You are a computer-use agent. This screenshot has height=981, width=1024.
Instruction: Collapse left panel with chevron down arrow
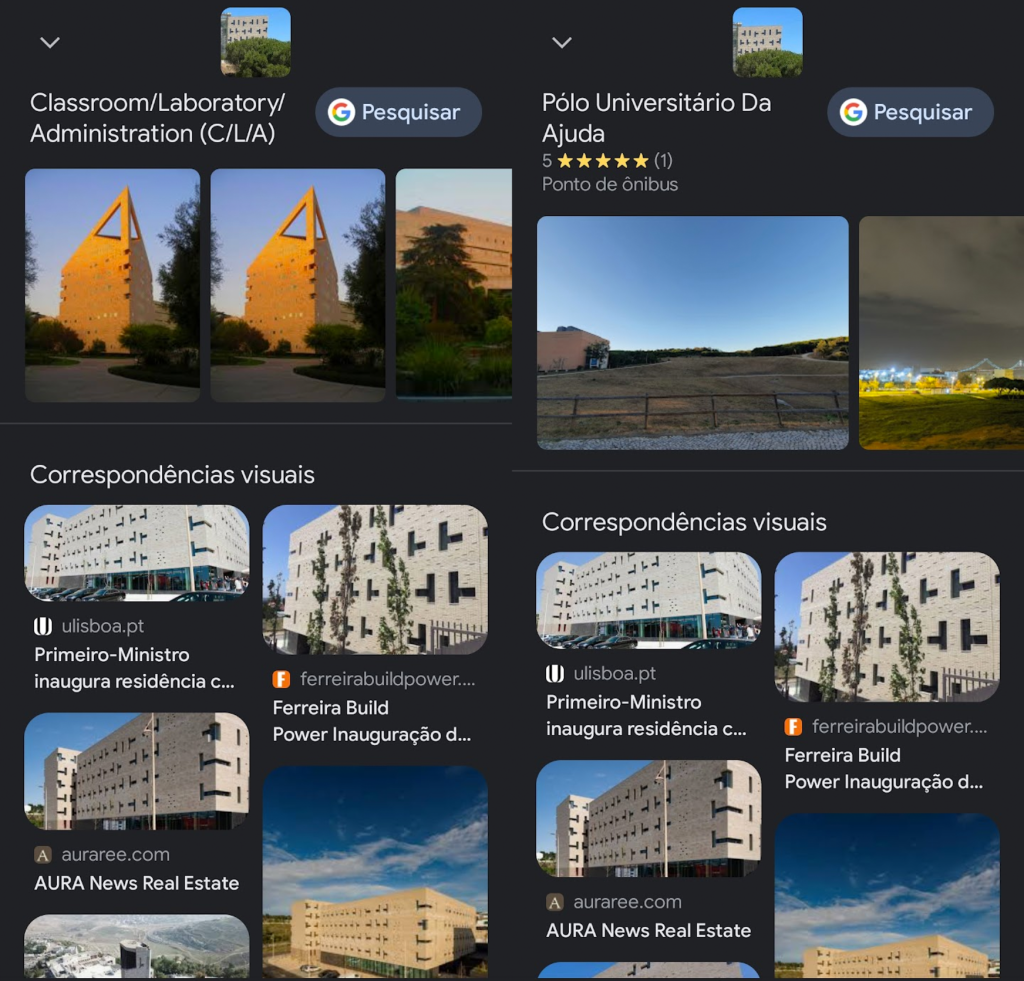point(50,43)
